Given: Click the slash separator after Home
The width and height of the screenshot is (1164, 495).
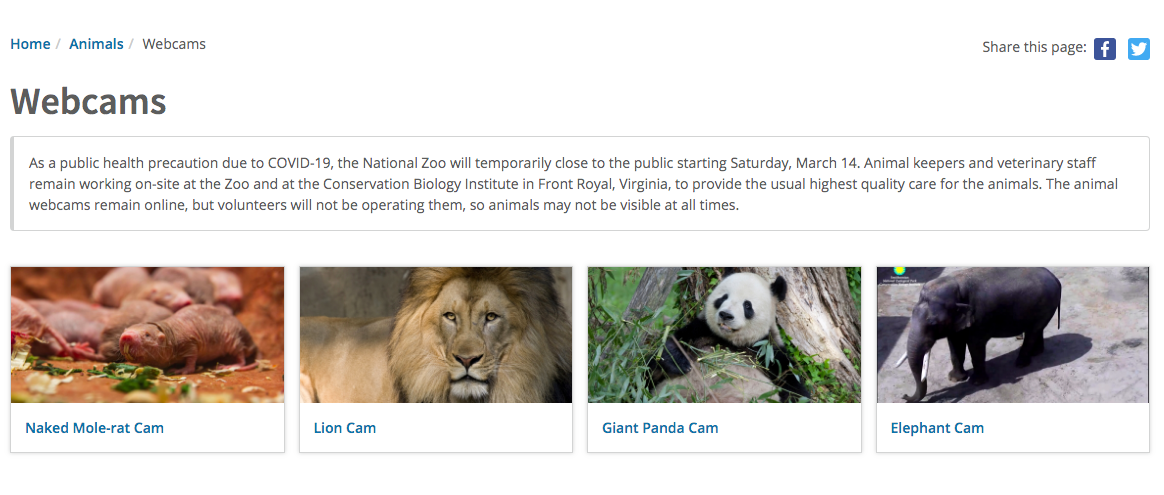Looking at the screenshot, I should click(59, 44).
